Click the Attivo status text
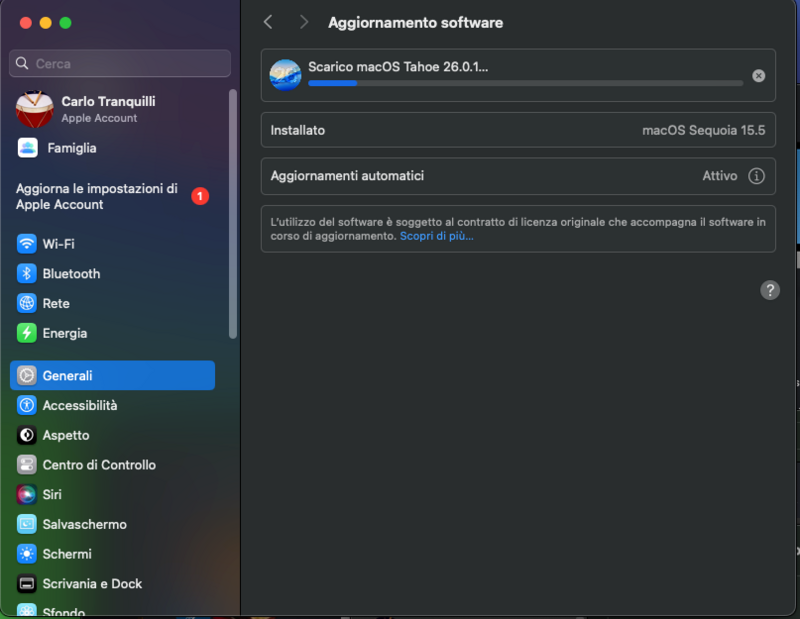800x619 pixels. click(x=720, y=176)
